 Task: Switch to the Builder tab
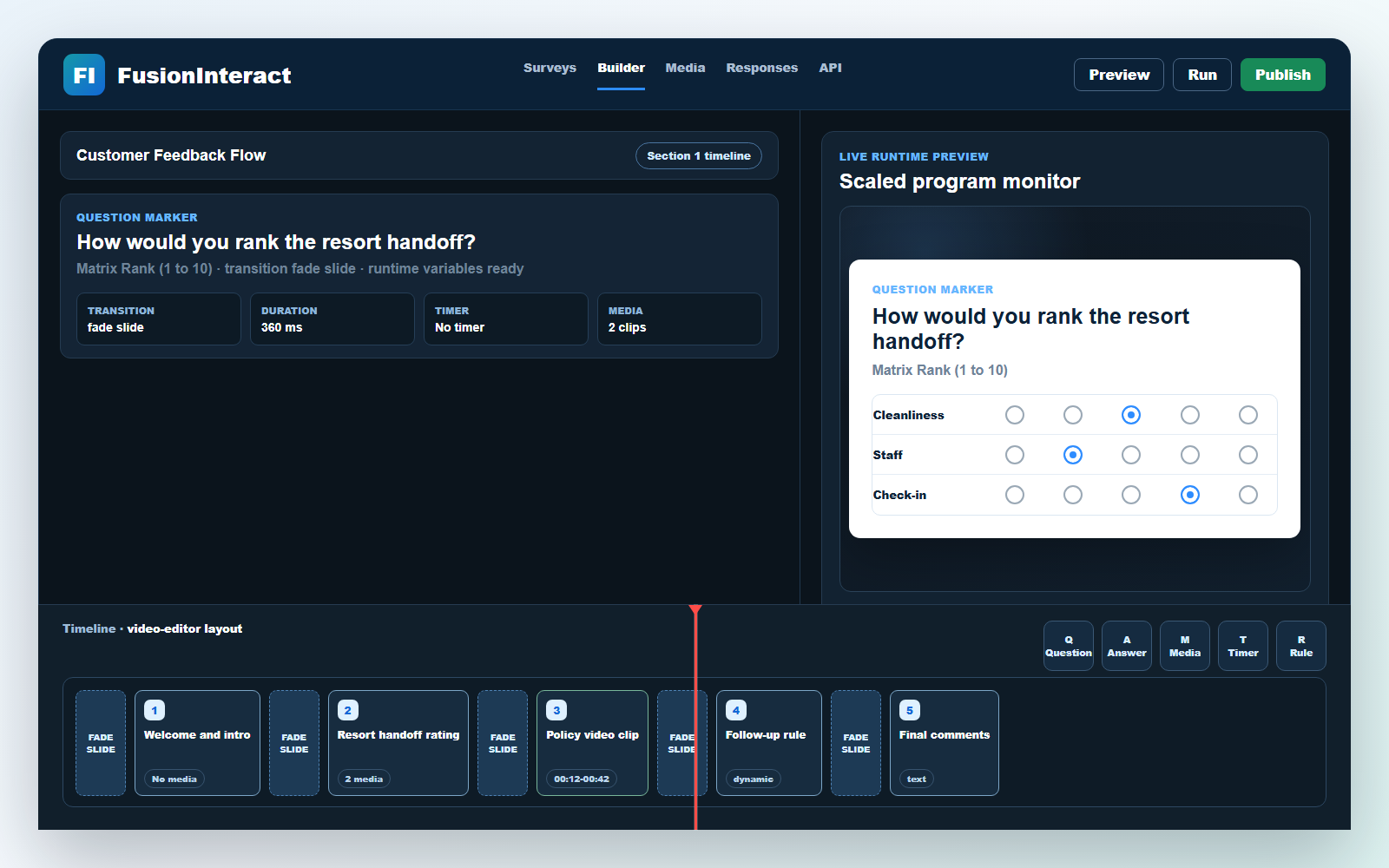pos(621,68)
